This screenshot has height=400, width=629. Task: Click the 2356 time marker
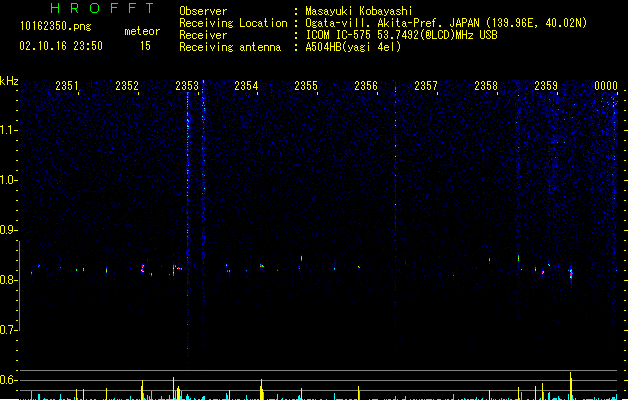click(x=366, y=86)
